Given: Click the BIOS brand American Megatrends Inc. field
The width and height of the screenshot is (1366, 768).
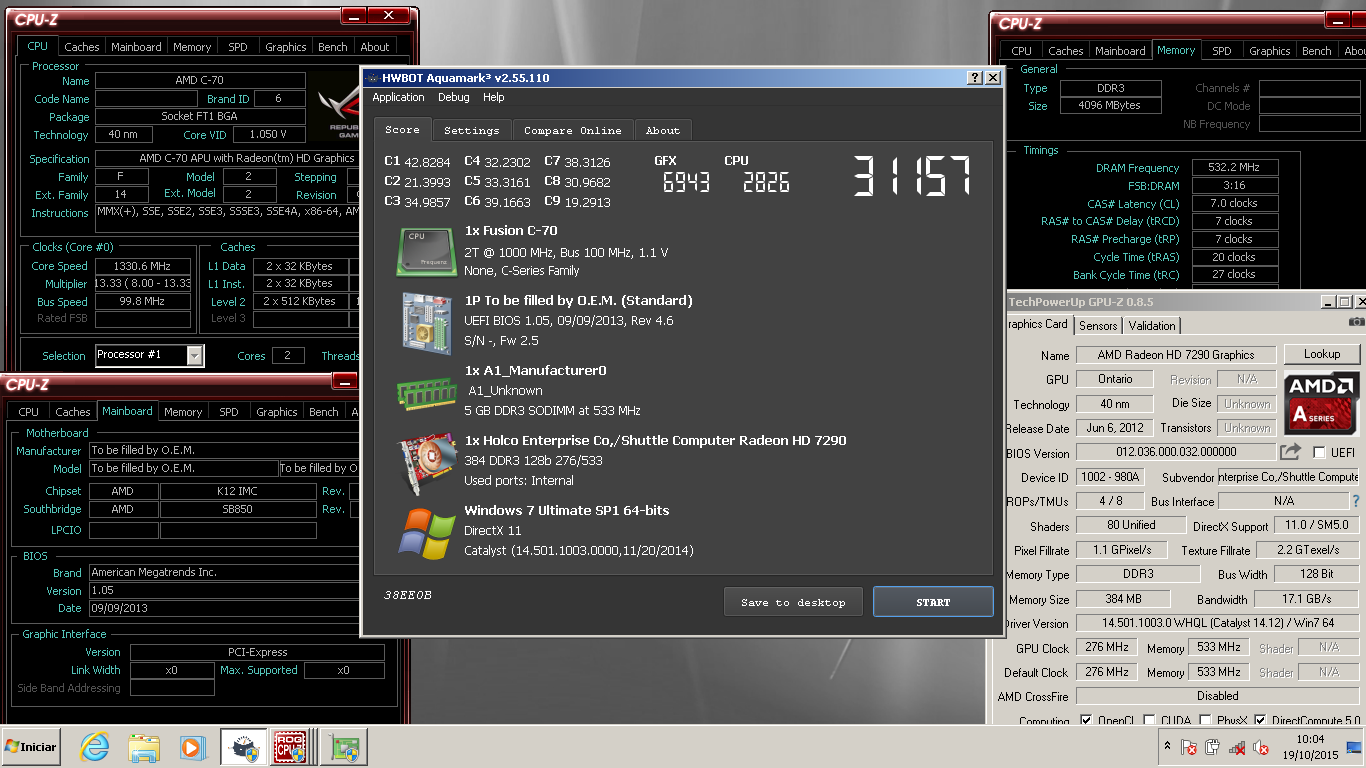Looking at the screenshot, I should tap(224, 573).
